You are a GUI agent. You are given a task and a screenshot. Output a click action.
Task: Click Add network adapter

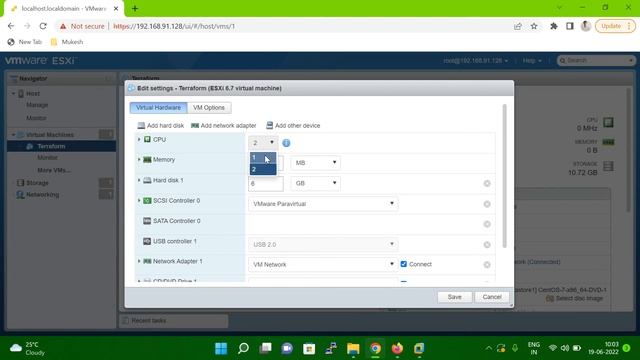[x=224, y=125]
